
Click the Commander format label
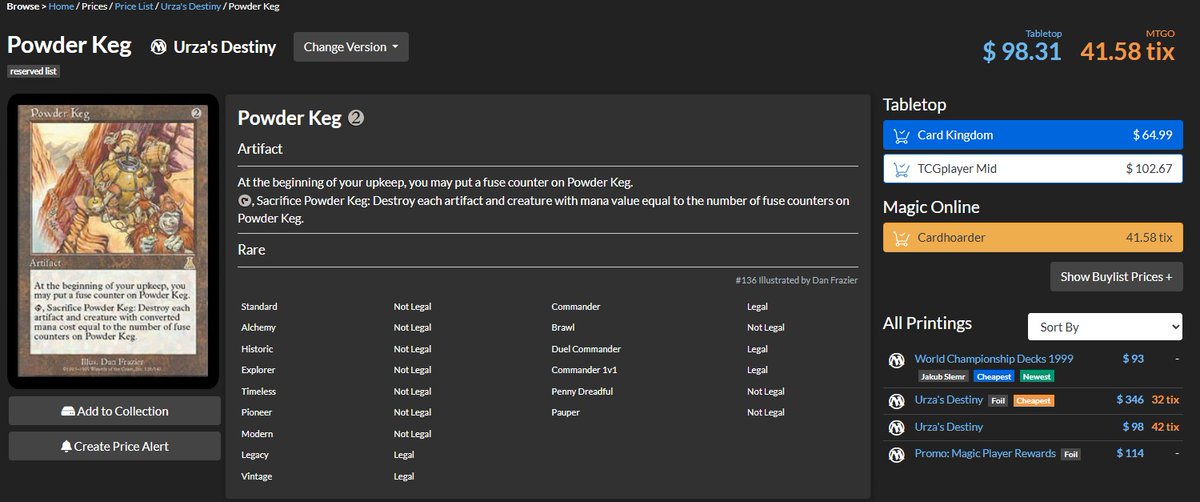[575, 306]
